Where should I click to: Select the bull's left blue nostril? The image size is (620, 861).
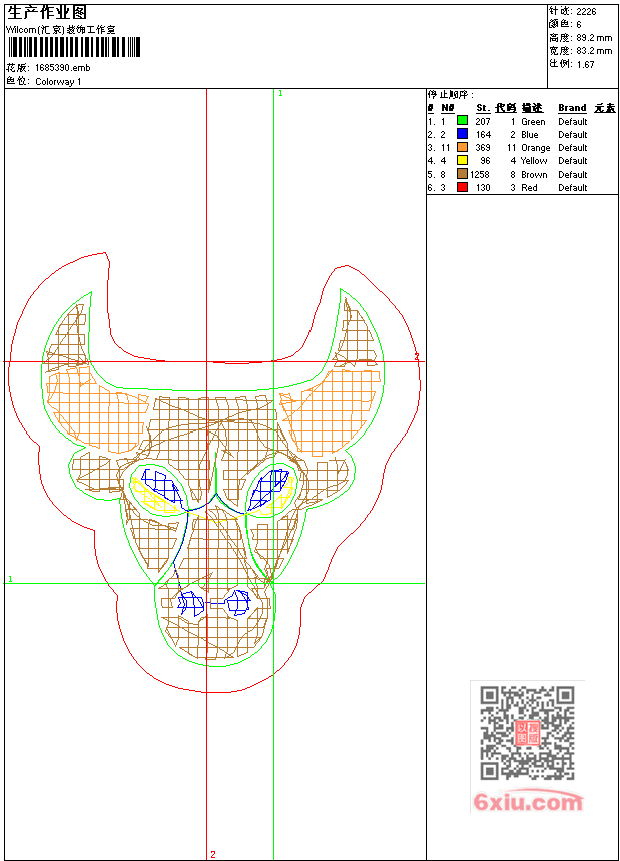pyautogui.click(x=188, y=602)
